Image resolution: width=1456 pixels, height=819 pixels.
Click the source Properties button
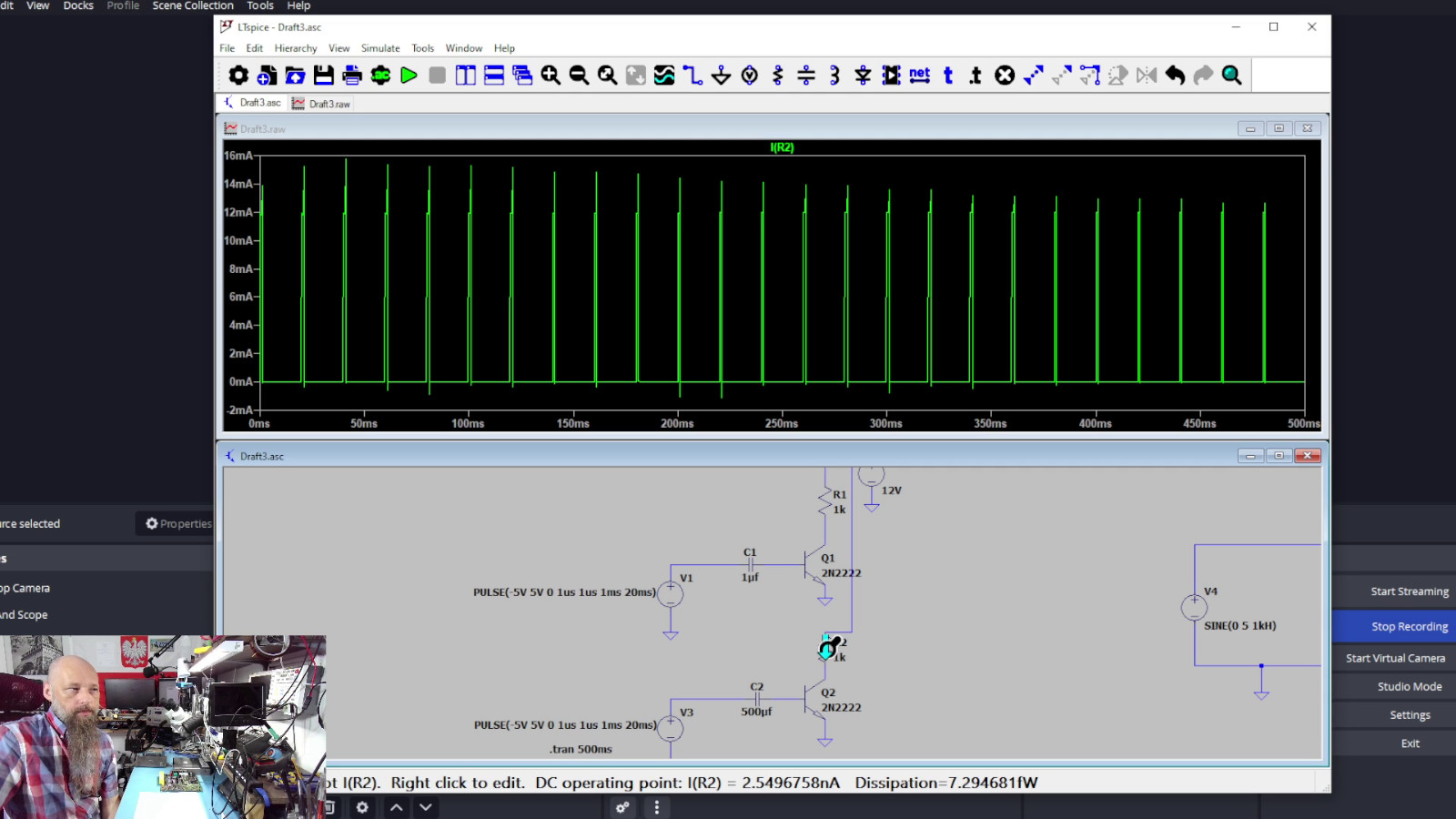click(178, 524)
